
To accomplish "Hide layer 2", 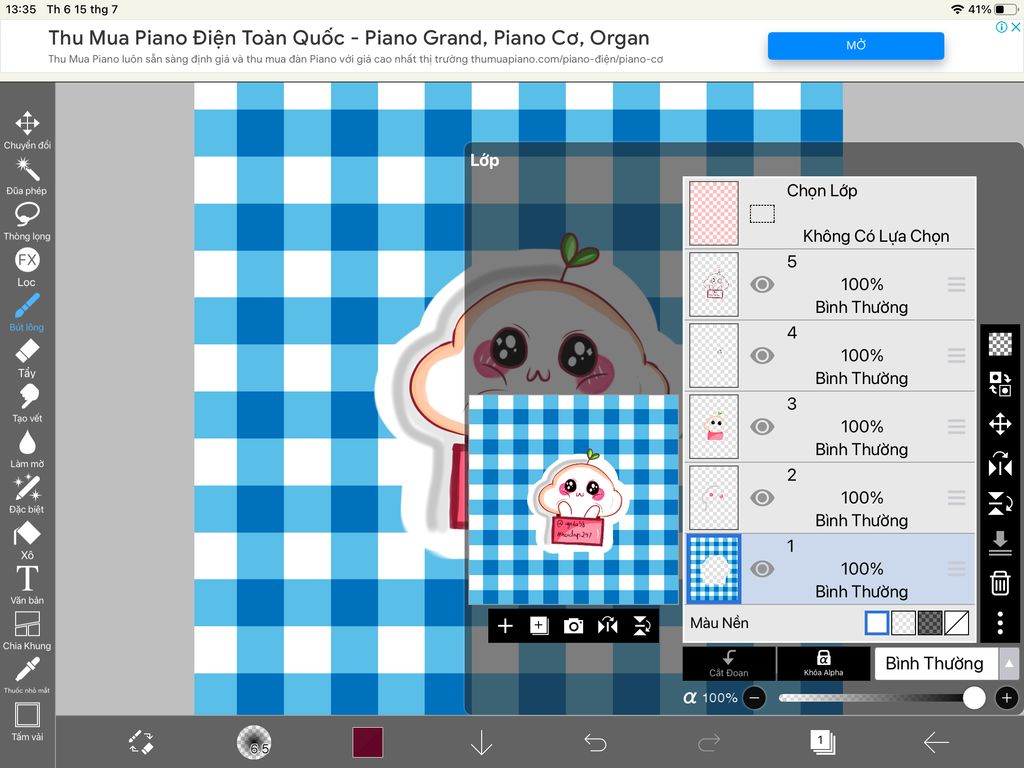I will tap(762, 498).
